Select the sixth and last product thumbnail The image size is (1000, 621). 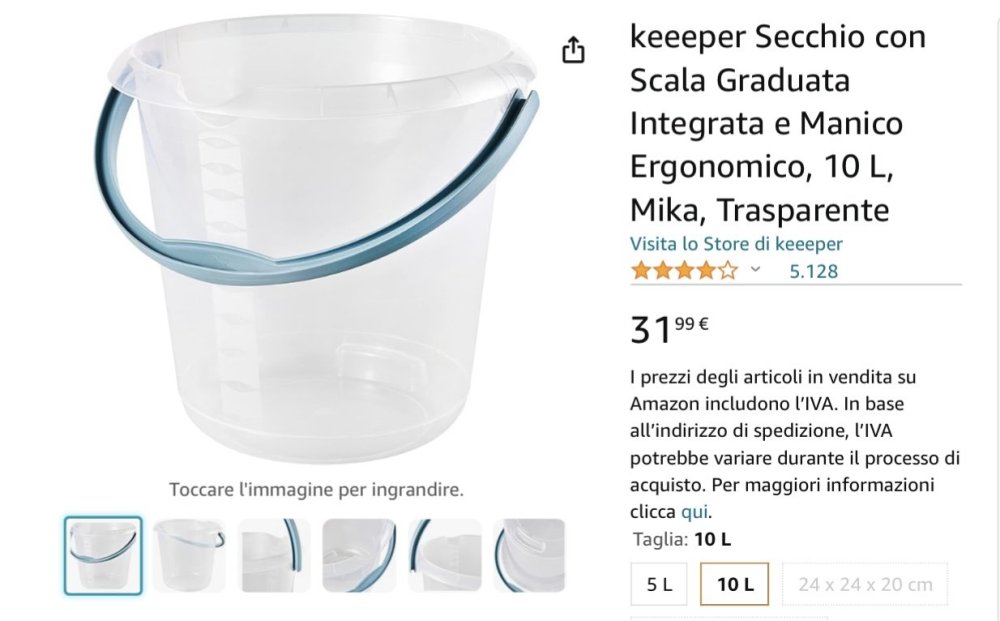tap(530, 555)
